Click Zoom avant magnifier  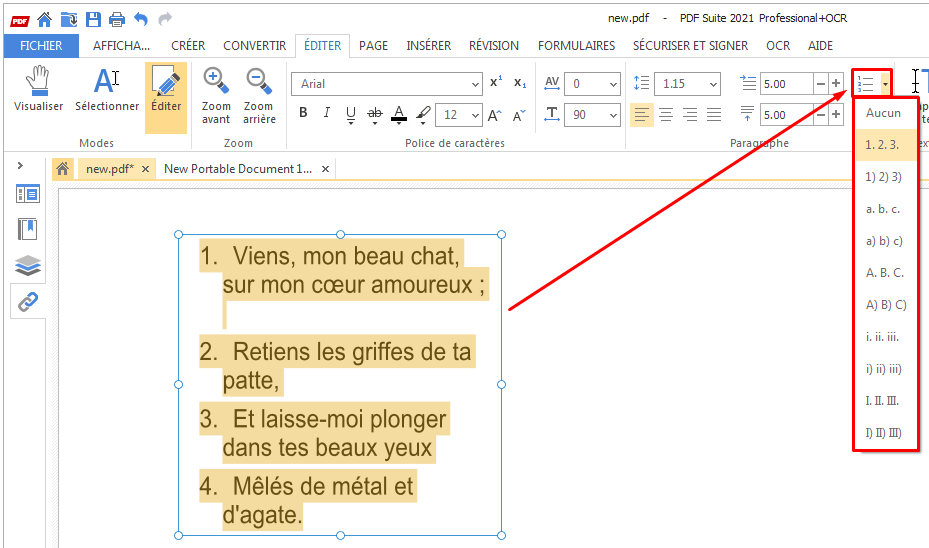(216, 96)
